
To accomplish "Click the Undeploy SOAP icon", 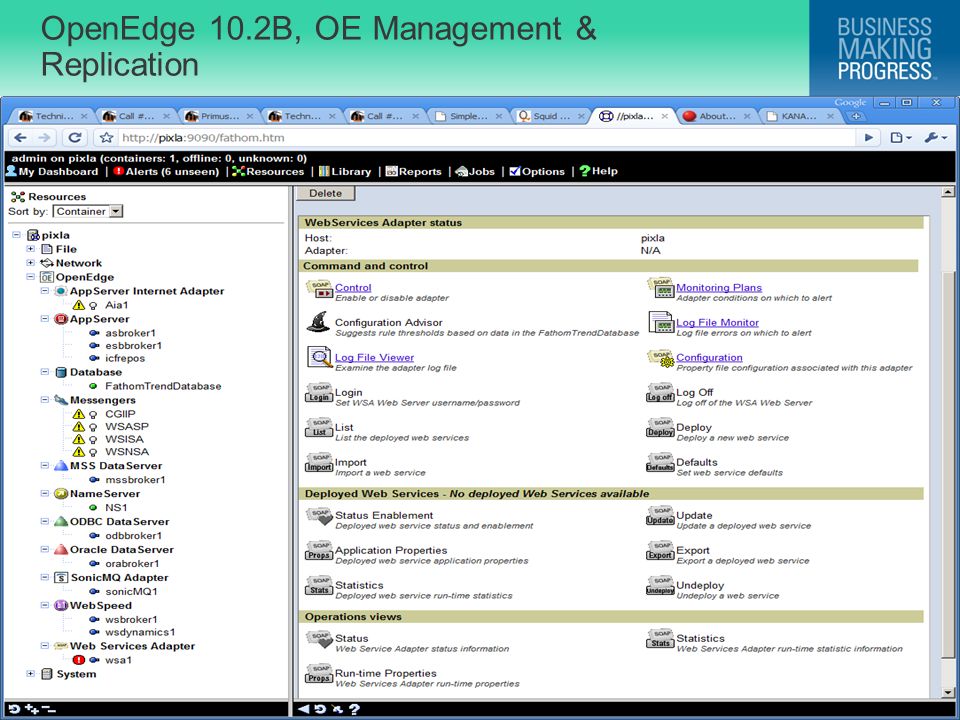I will tap(661, 586).
